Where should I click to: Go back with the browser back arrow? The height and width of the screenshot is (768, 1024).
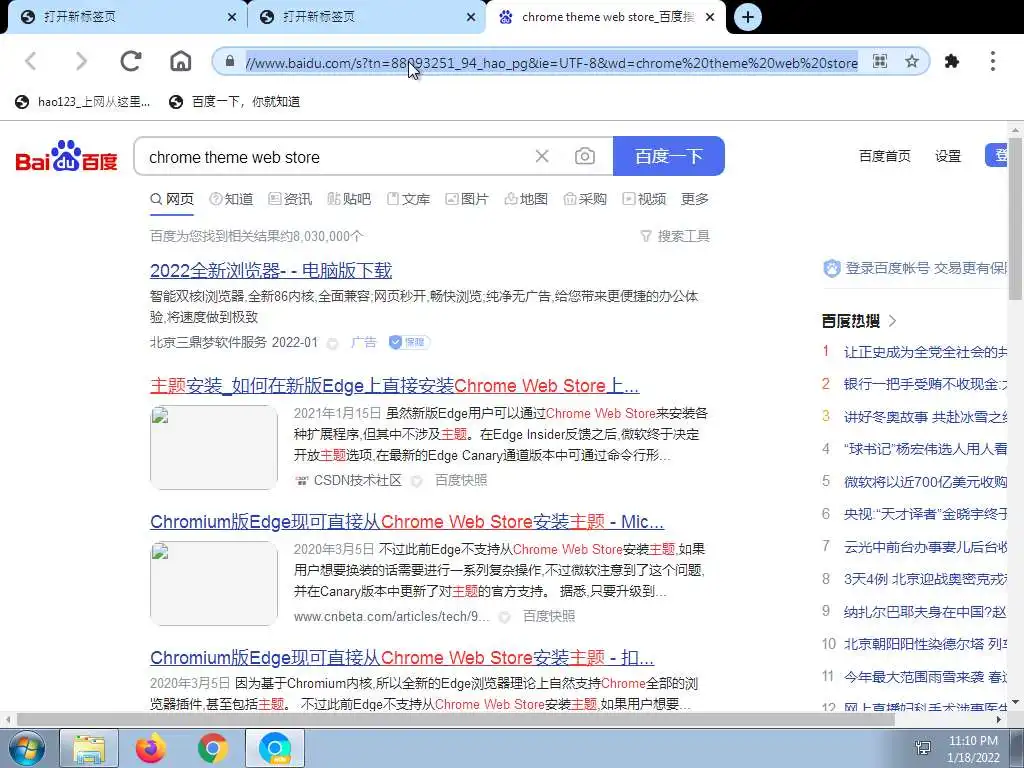point(31,61)
